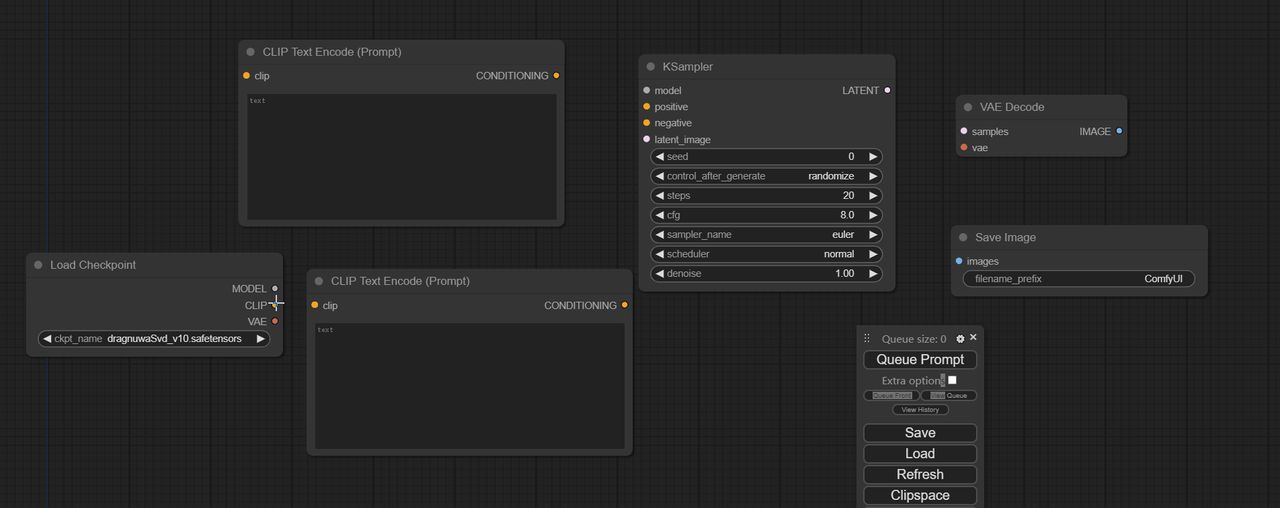Click the View History button

tap(920, 410)
